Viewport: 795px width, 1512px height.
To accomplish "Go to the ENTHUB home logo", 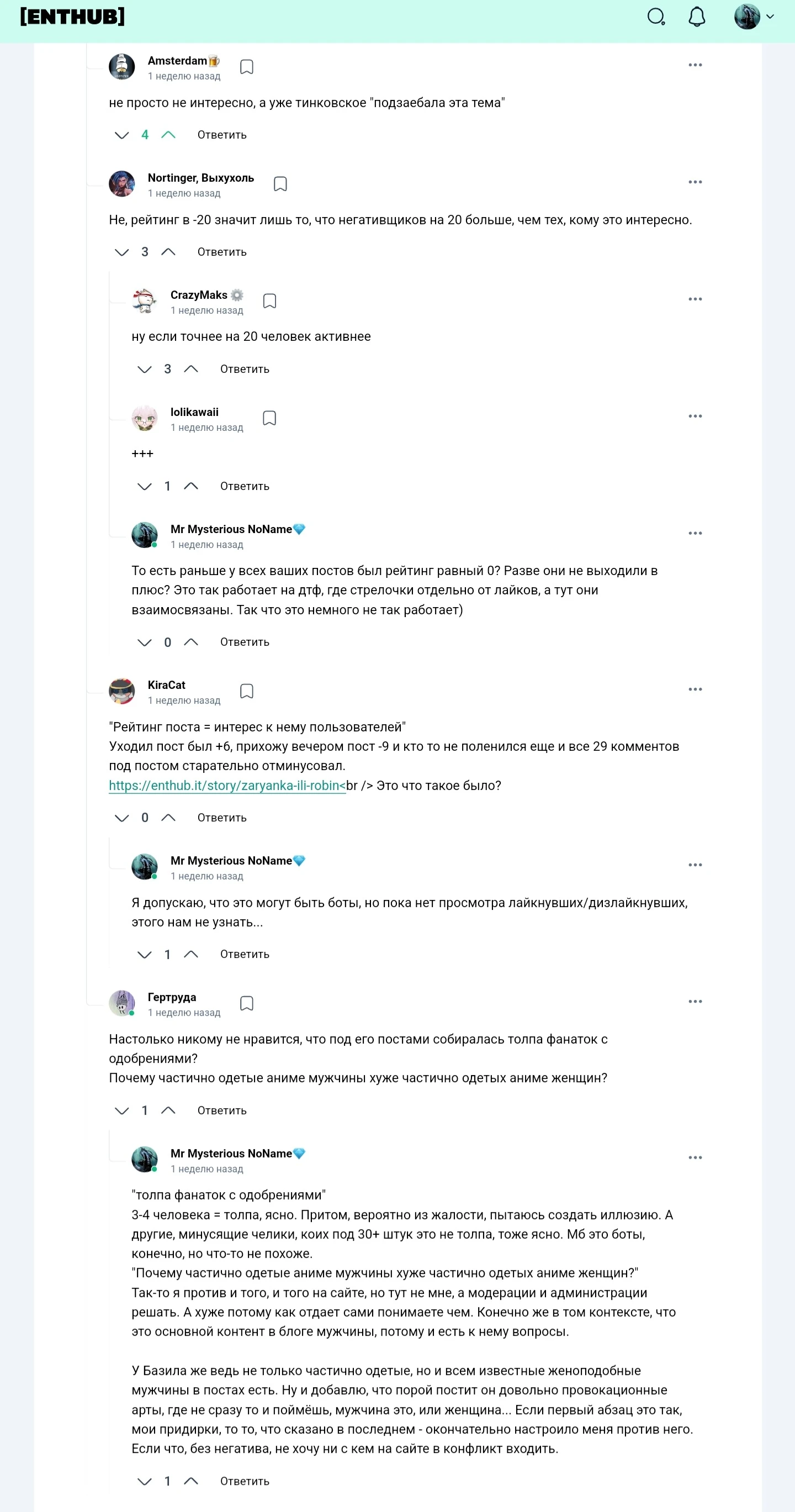I will (x=72, y=17).
